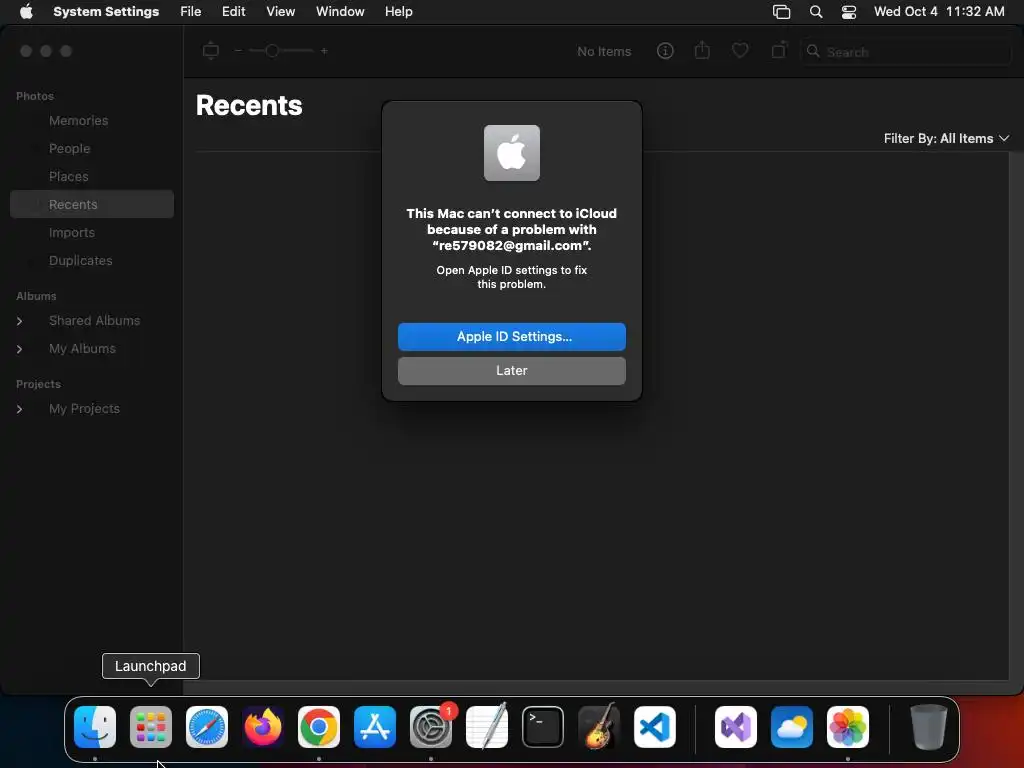Click date and time in menu bar
The image size is (1024, 768).
click(x=939, y=12)
